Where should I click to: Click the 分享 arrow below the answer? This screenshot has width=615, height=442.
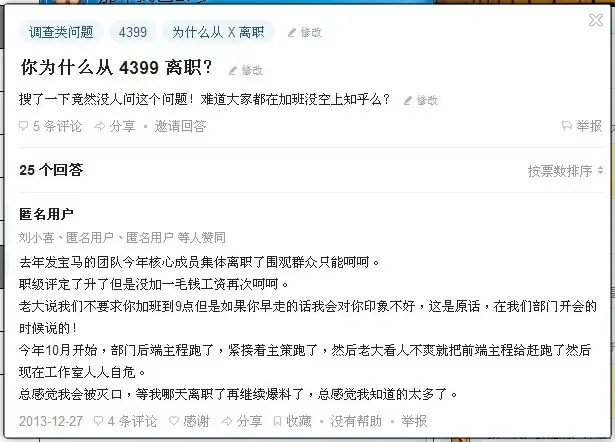227,421
